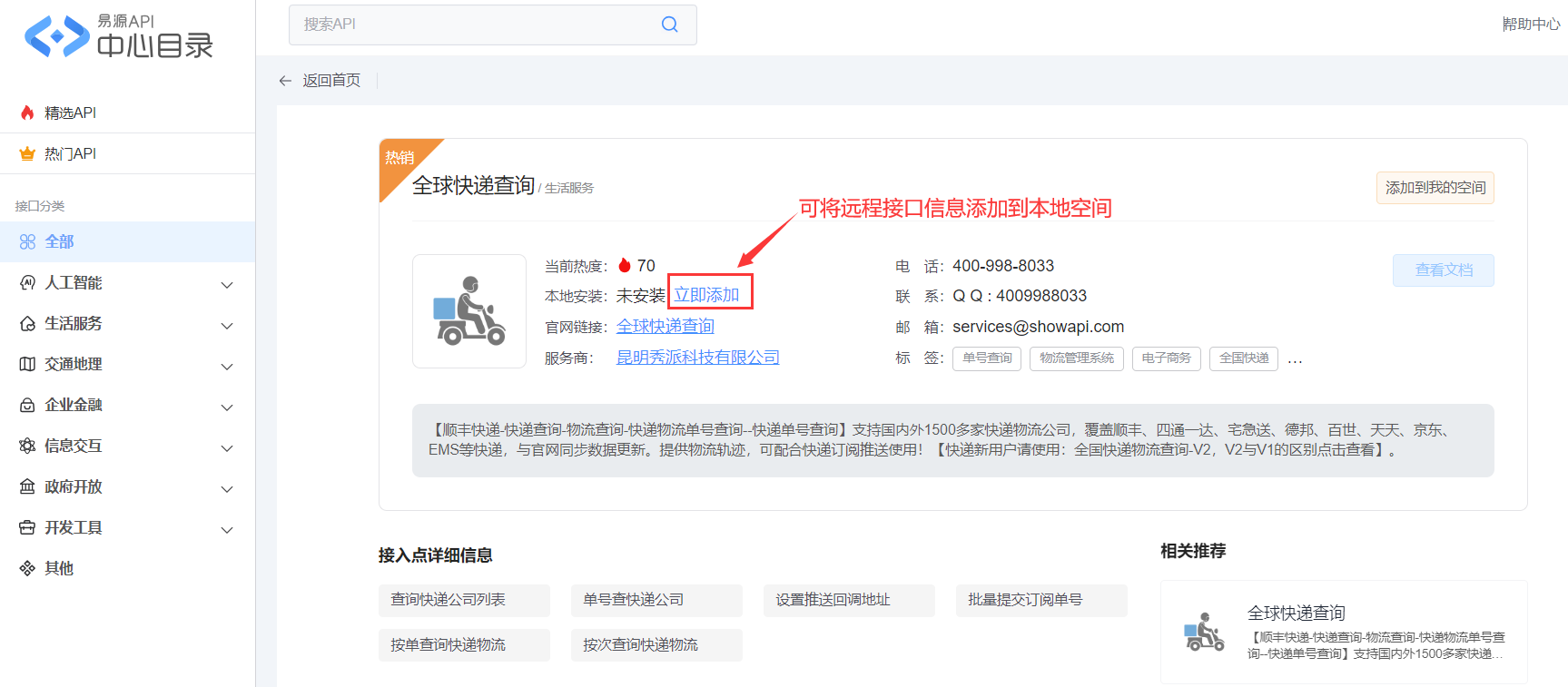Screen dimensions: 1568x687
Task: Click 立即添加 to install locally
Action: coord(706,295)
